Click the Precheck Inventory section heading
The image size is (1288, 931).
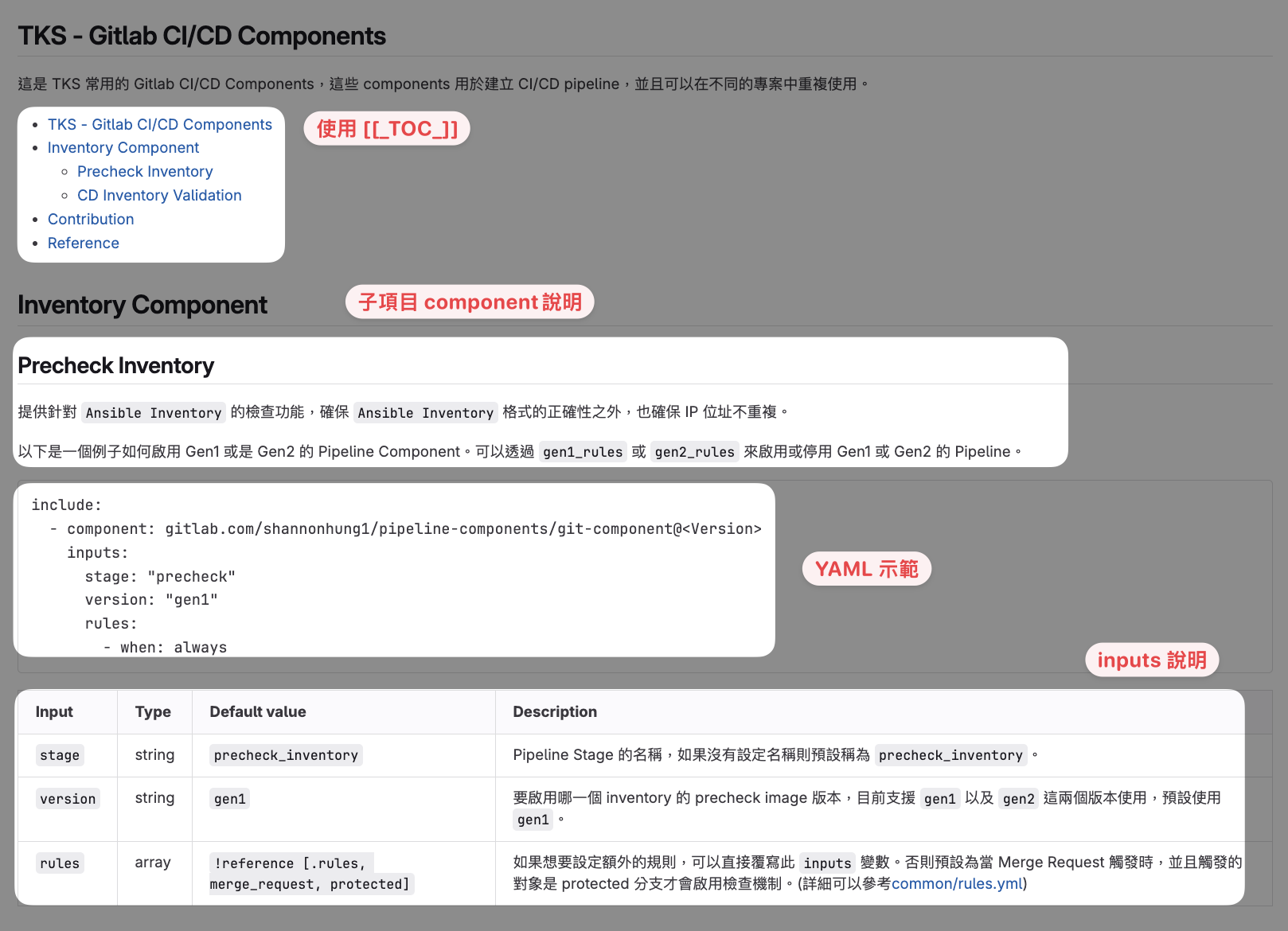click(115, 365)
